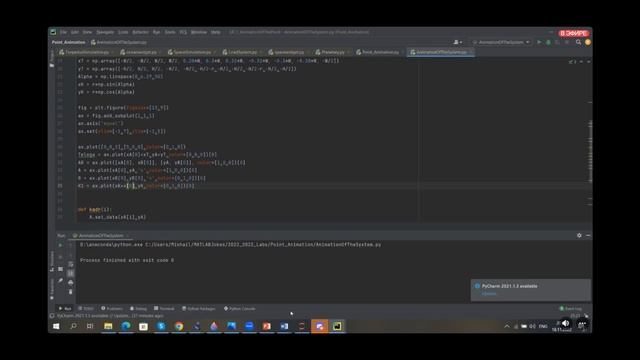Click the Print icon in Run panel
This screenshot has height=360, width=640.
pyautogui.click(x=71, y=282)
